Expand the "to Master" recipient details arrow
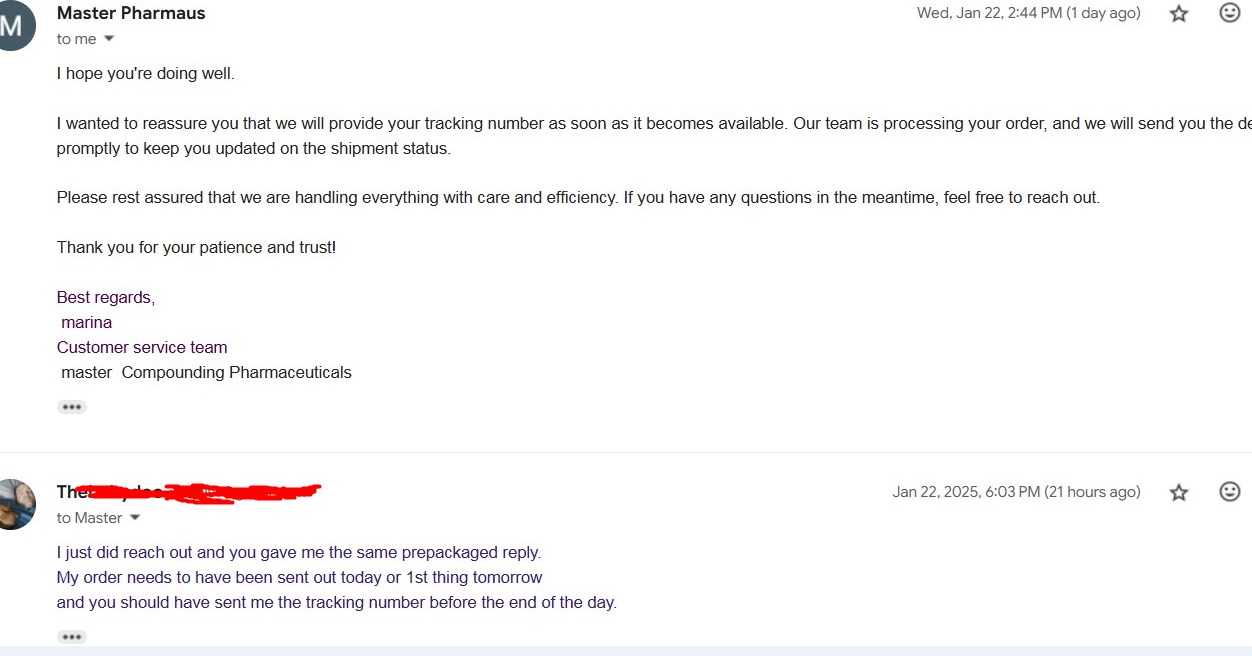 coord(135,518)
